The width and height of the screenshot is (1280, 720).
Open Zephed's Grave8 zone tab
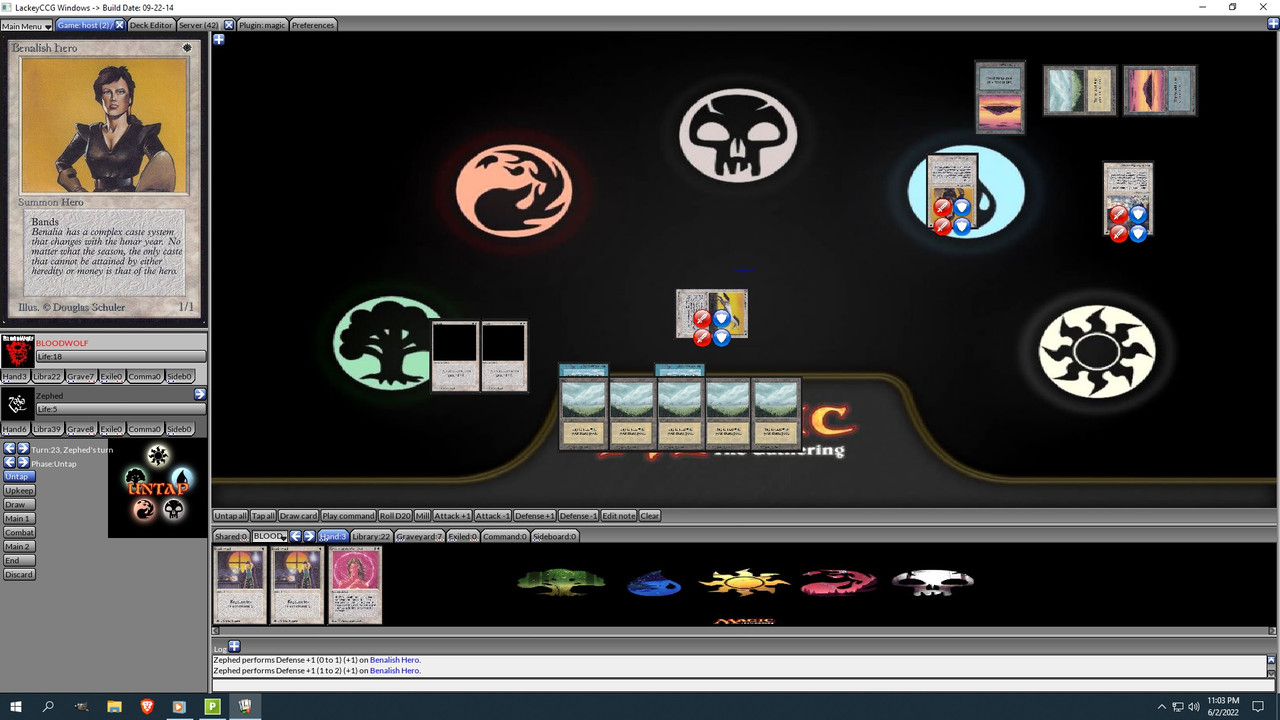pos(81,429)
